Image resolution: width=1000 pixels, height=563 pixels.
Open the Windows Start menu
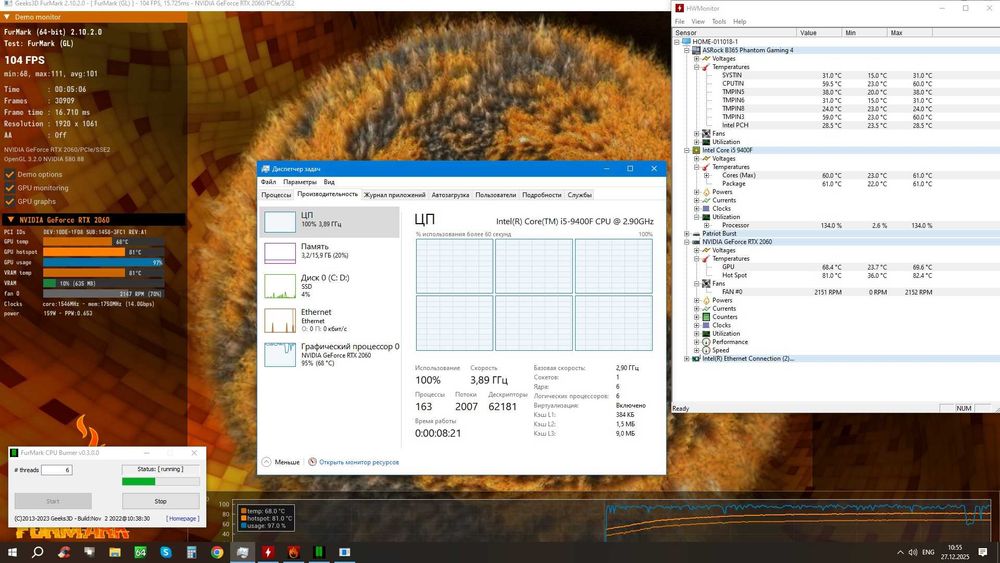tap(12, 552)
